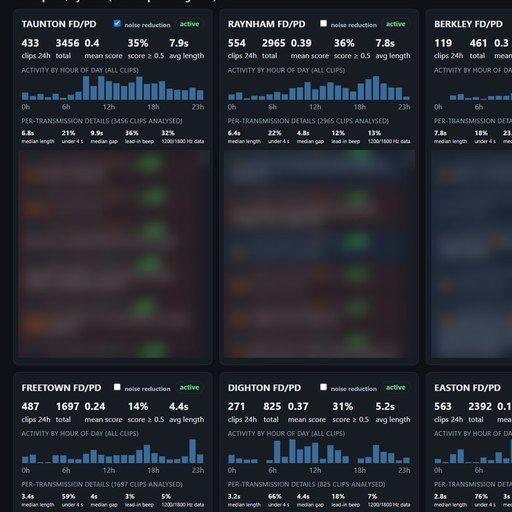Click Raynham's active status badge
Viewport: 512px width, 512px height.
coord(396,24)
